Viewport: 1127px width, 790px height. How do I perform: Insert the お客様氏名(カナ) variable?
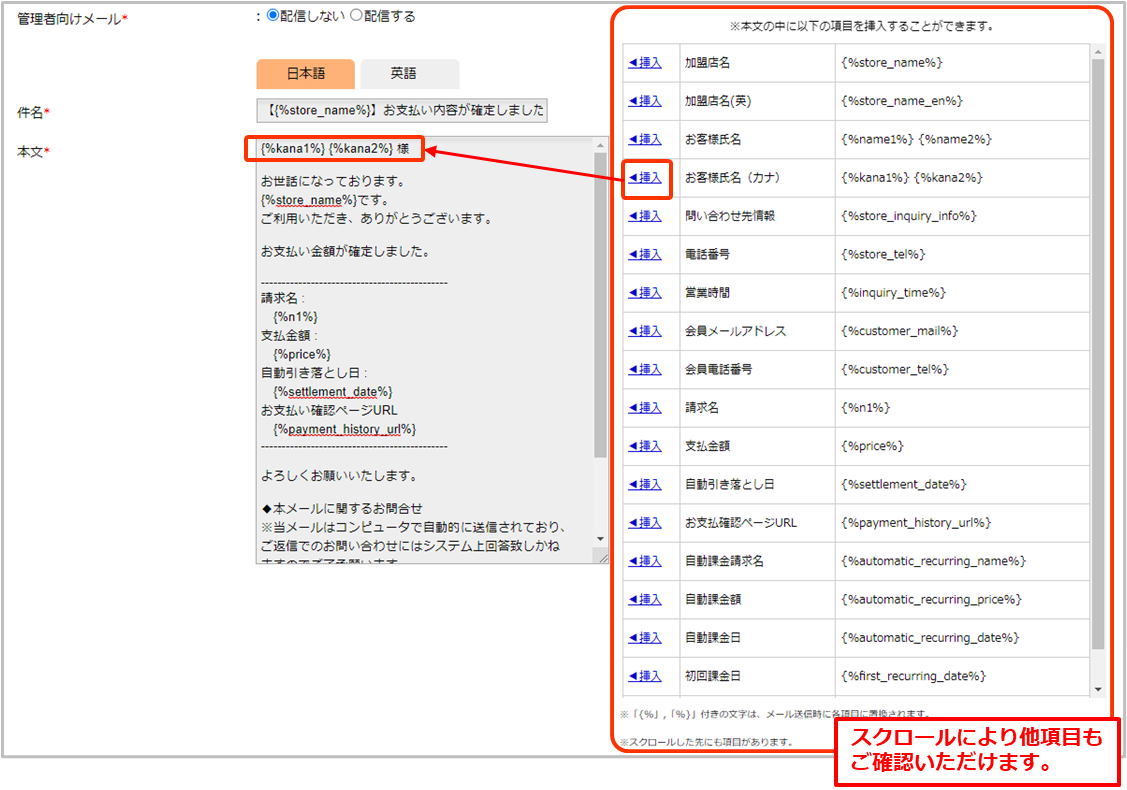[645, 178]
